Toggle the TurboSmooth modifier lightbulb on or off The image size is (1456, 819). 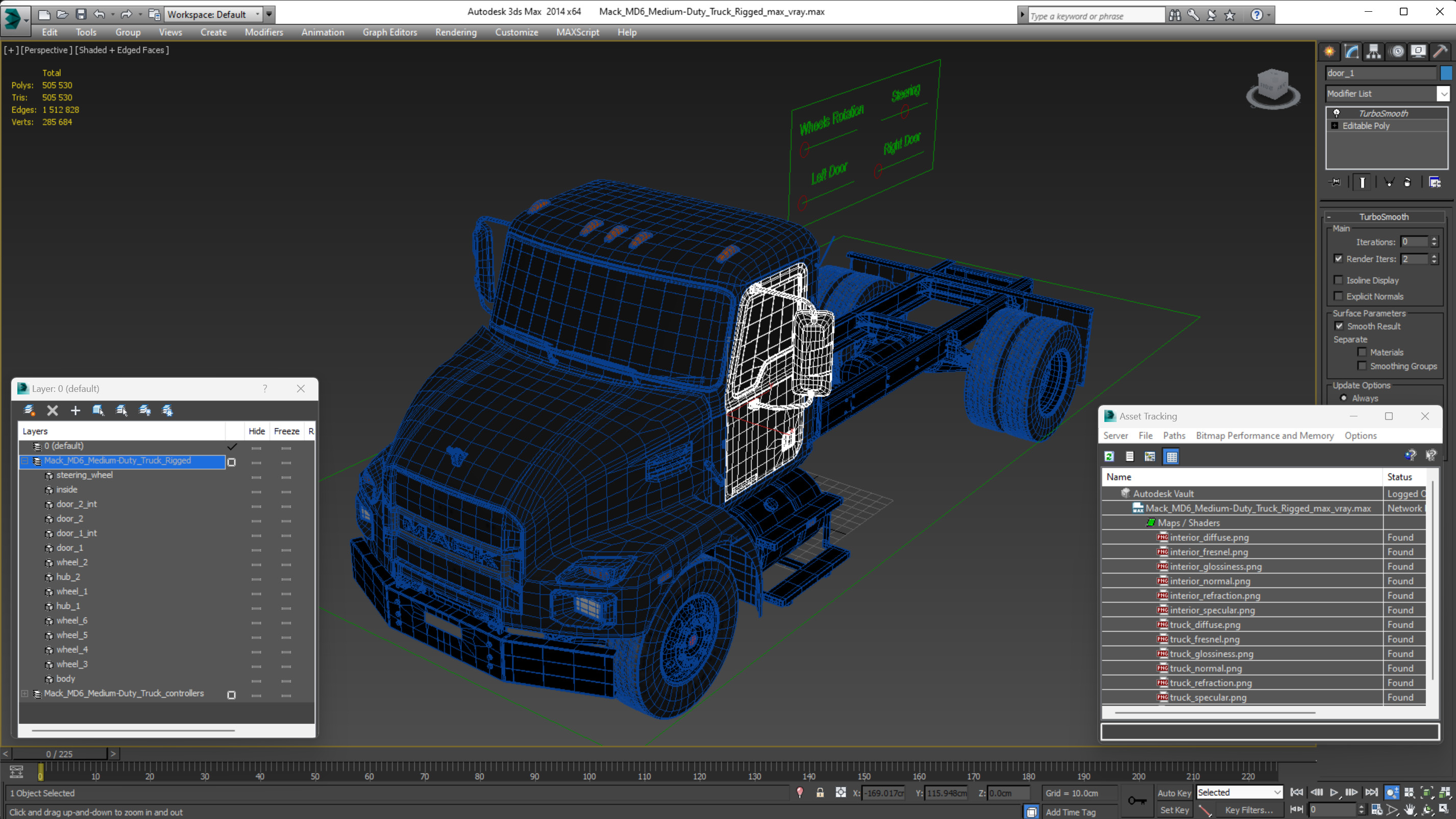click(x=1336, y=113)
